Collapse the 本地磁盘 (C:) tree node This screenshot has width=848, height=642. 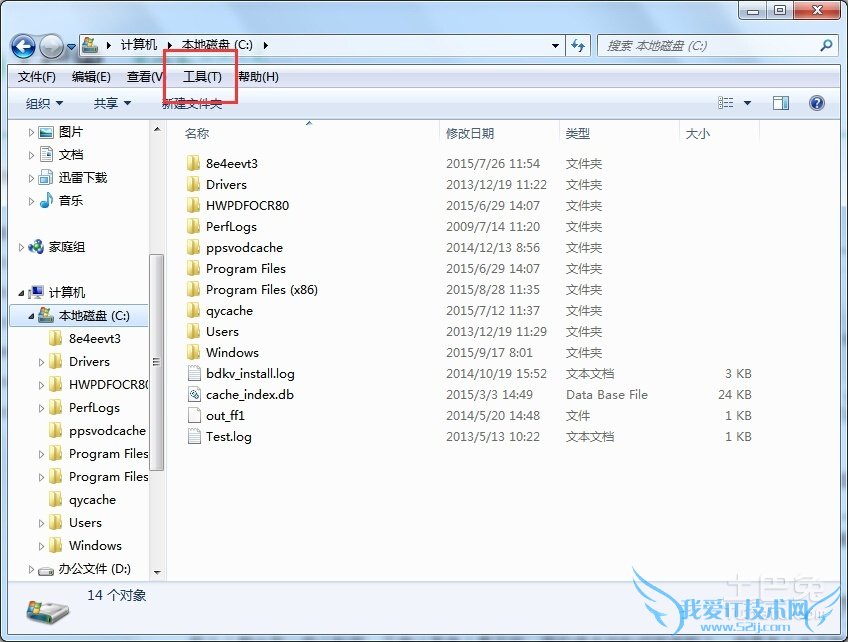pos(31,316)
